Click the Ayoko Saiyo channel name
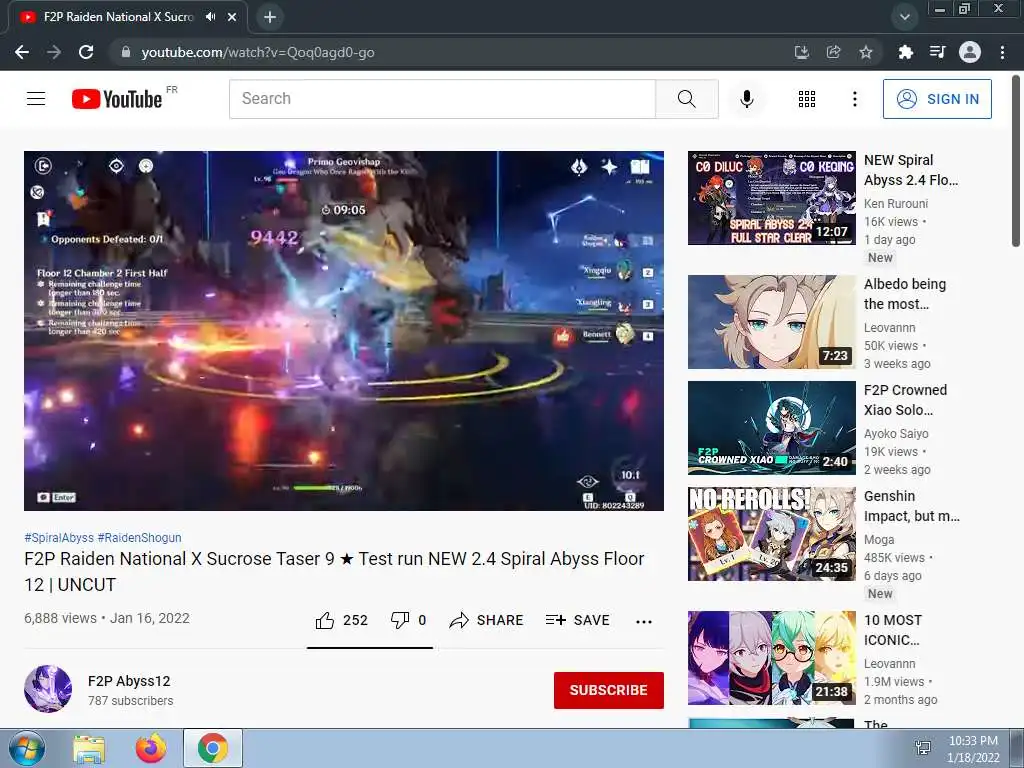The height and width of the screenshot is (768, 1024). click(896, 434)
